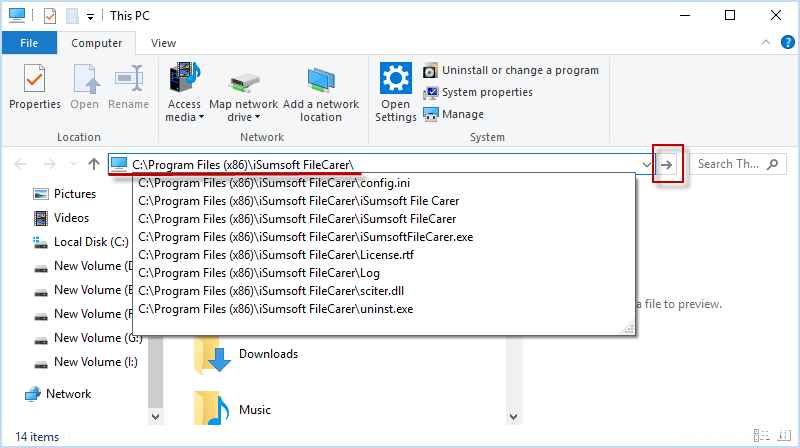The width and height of the screenshot is (800, 448).
Task: Click the Go arrow next to address bar
Action: [x=668, y=164]
